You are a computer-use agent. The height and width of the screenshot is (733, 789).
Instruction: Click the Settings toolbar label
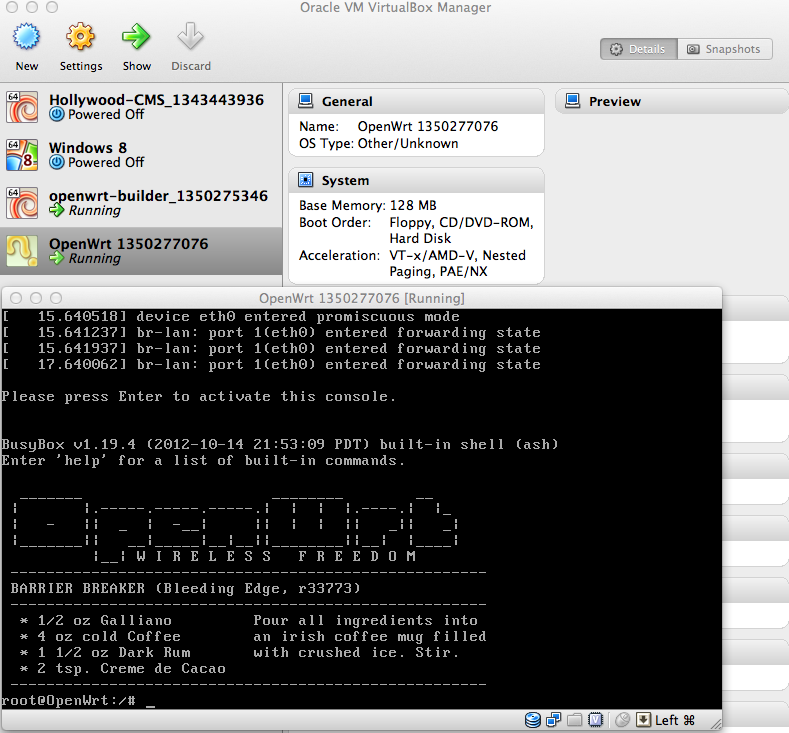(81, 66)
